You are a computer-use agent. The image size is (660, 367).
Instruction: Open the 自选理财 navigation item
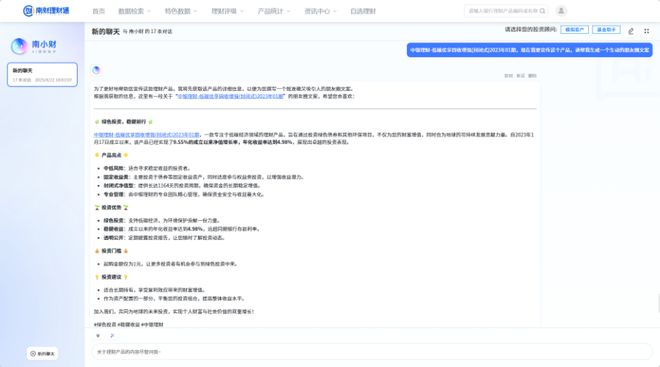[363, 11]
